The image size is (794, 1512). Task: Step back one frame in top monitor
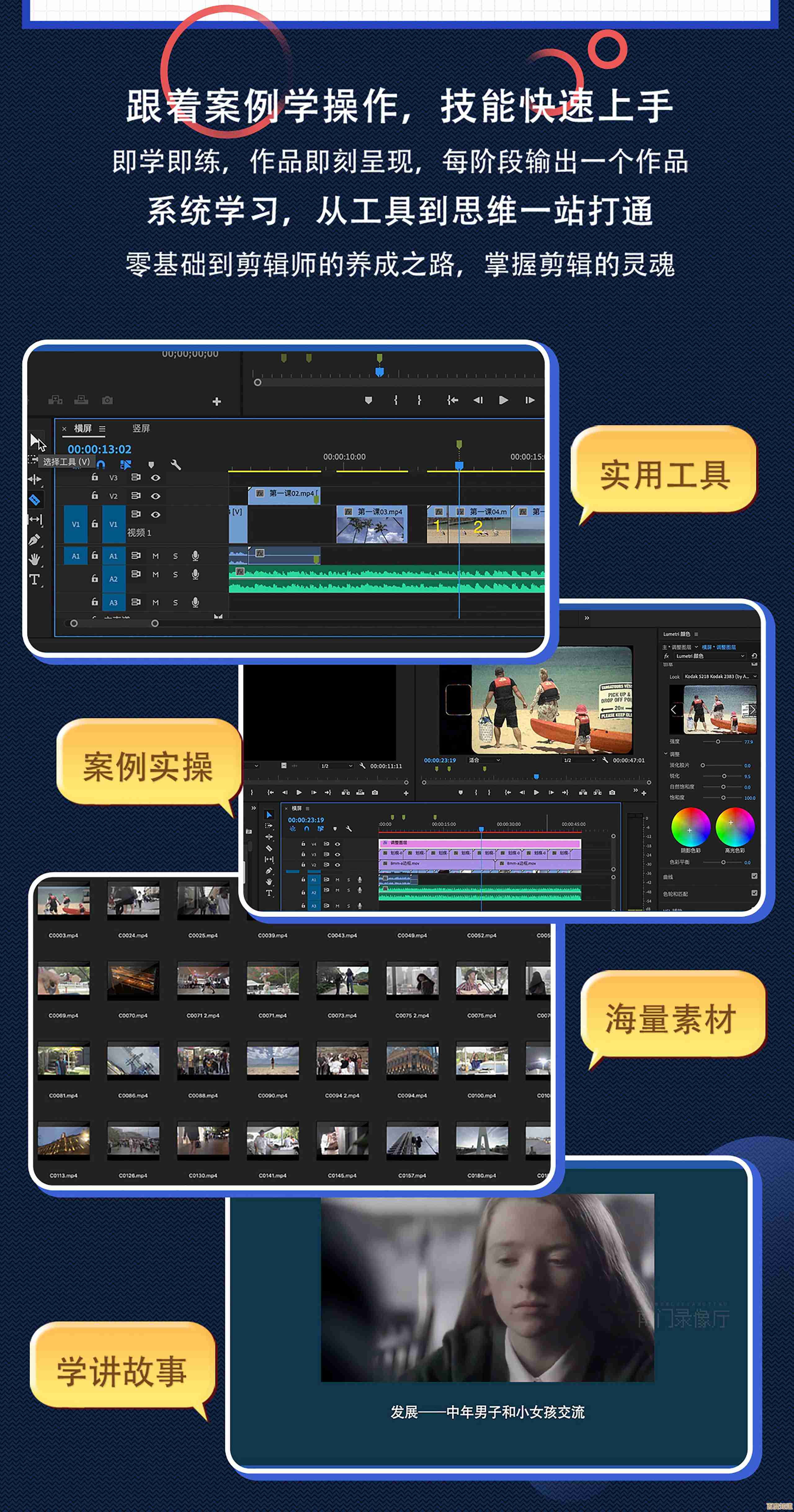pyautogui.click(x=478, y=400)
